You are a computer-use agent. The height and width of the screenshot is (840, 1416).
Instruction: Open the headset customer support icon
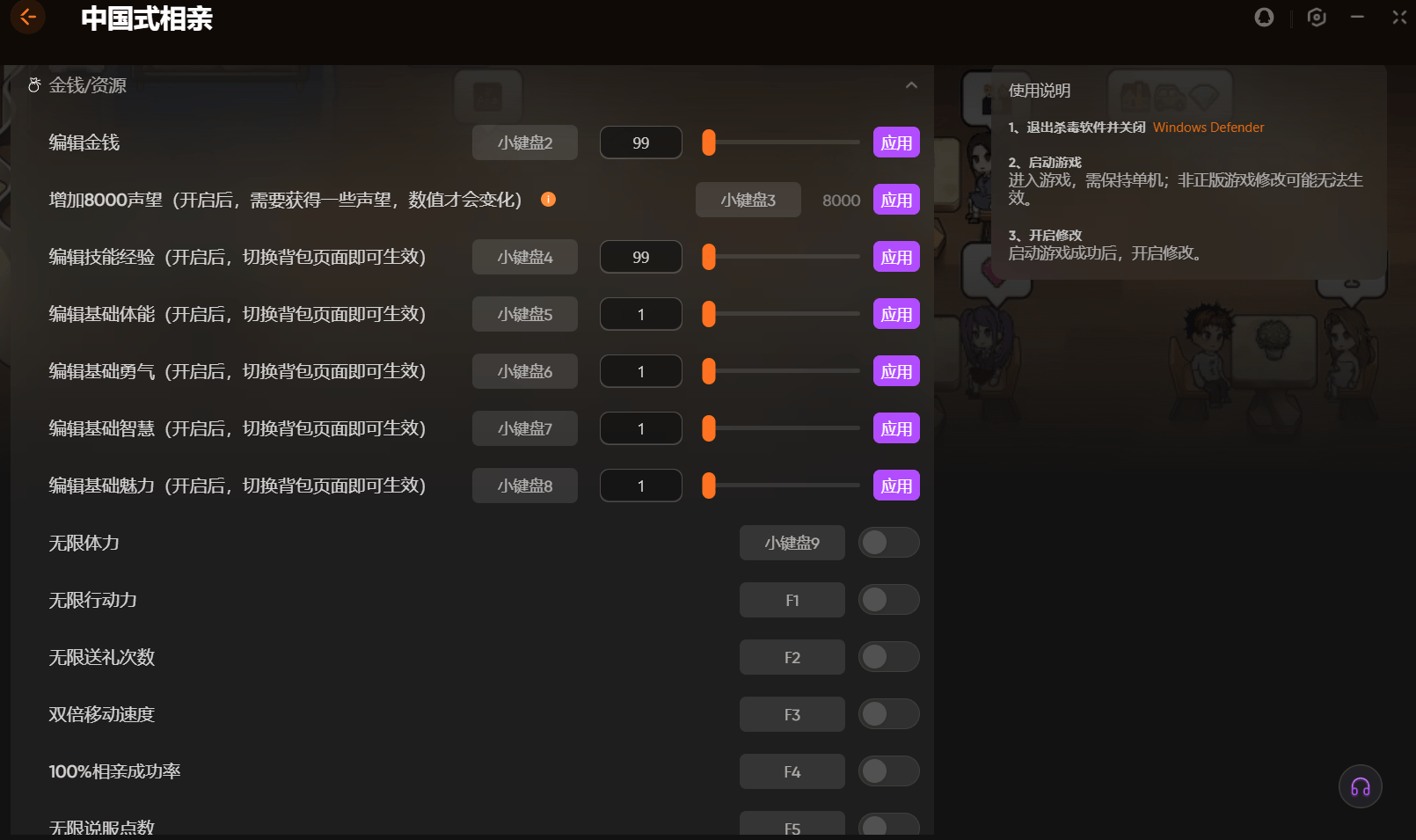(x=1360, y=787)
